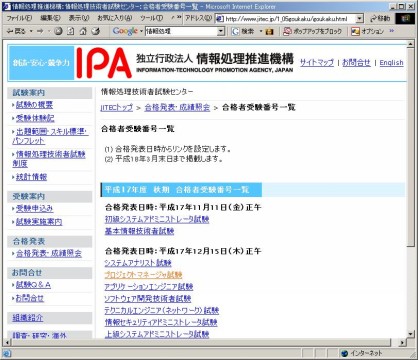Screen dimensions: 418x360
Task: Click the お問合せ link in the header
Action: coord(356,62)
